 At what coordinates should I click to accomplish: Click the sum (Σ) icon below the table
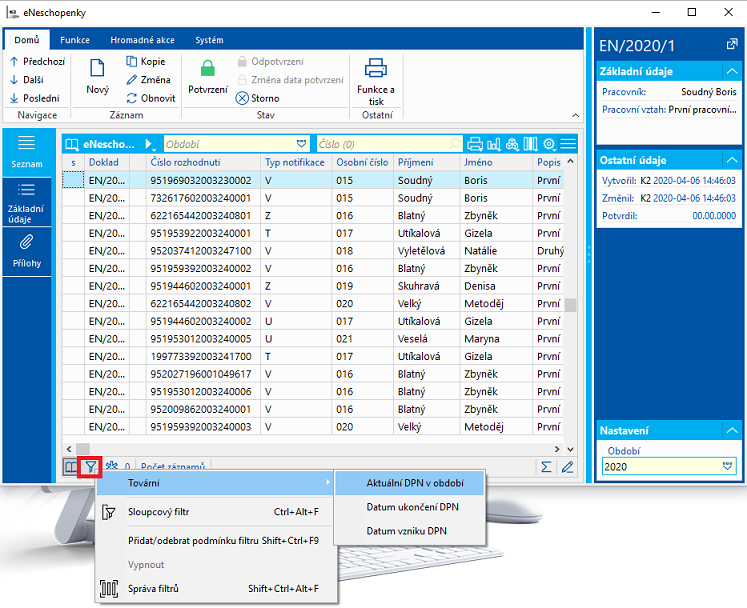pos(546,466)
